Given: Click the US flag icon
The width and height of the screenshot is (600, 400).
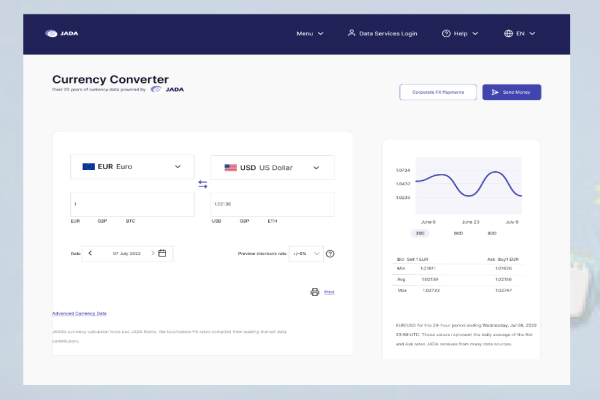Looking at the screenshot, I should [230, 168].
